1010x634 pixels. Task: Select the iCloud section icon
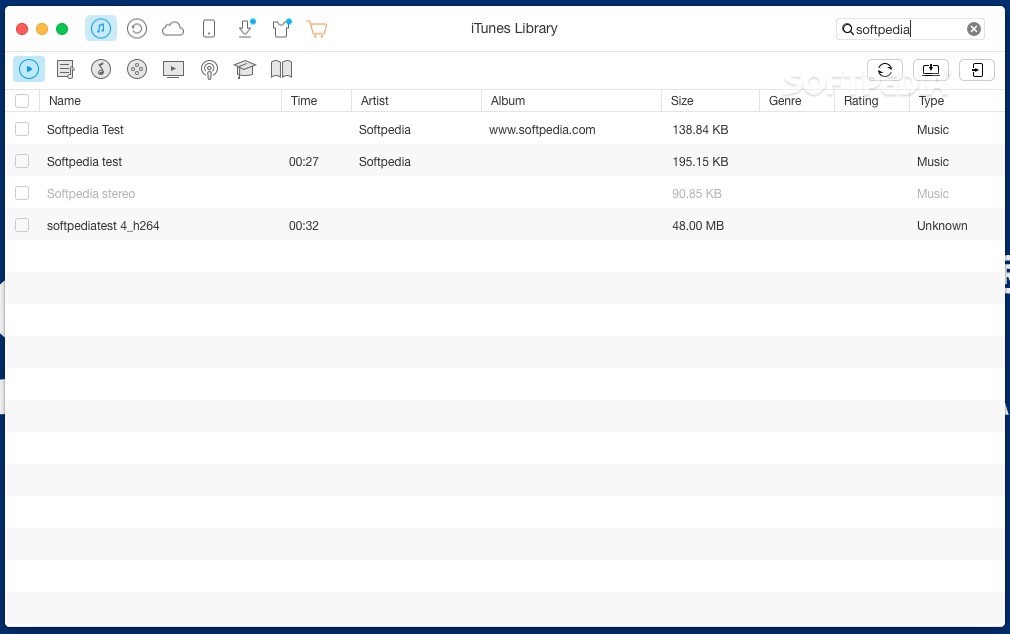(x=172, y=28)
